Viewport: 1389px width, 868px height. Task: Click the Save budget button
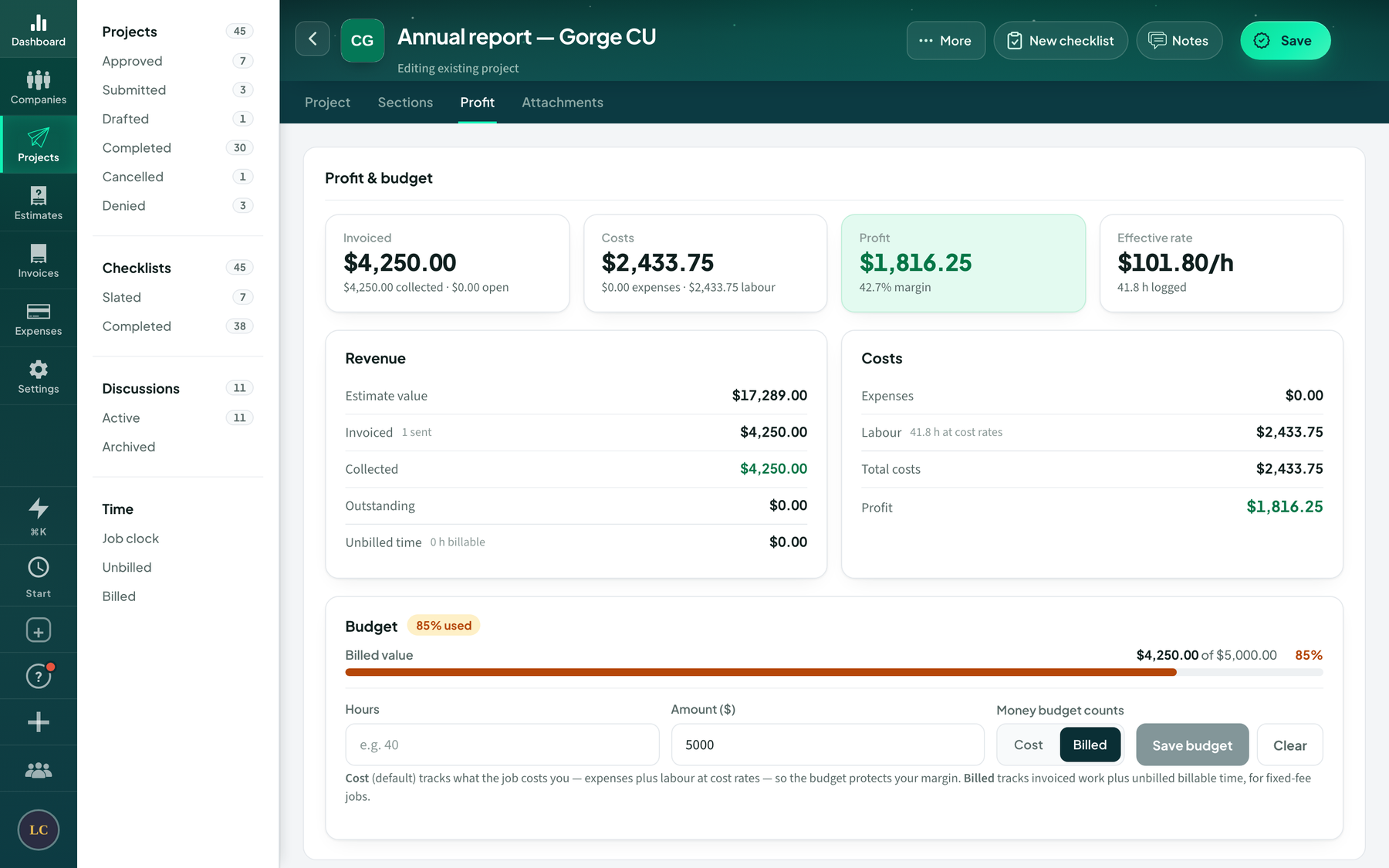pyautogui.click(x=1192, y=745)
